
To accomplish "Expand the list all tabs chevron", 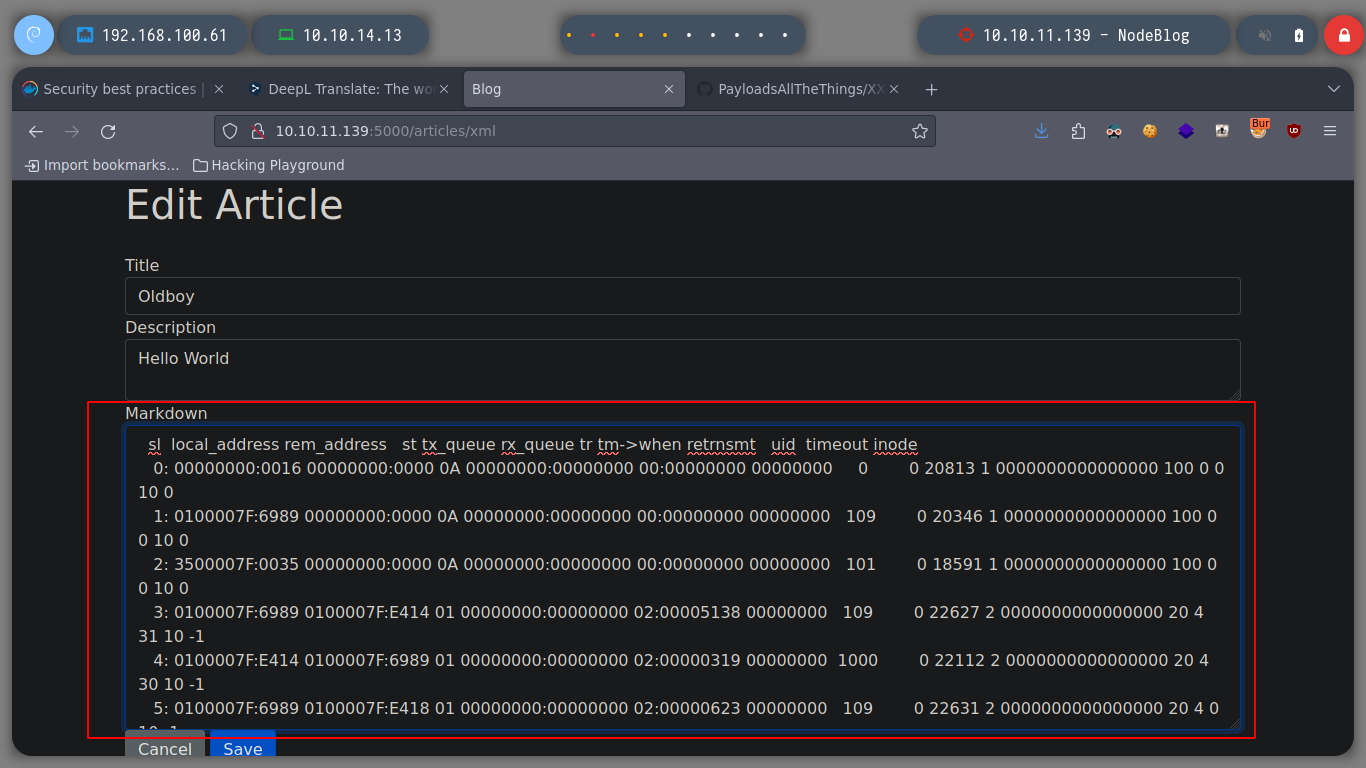I will (x=1333, y=89).
